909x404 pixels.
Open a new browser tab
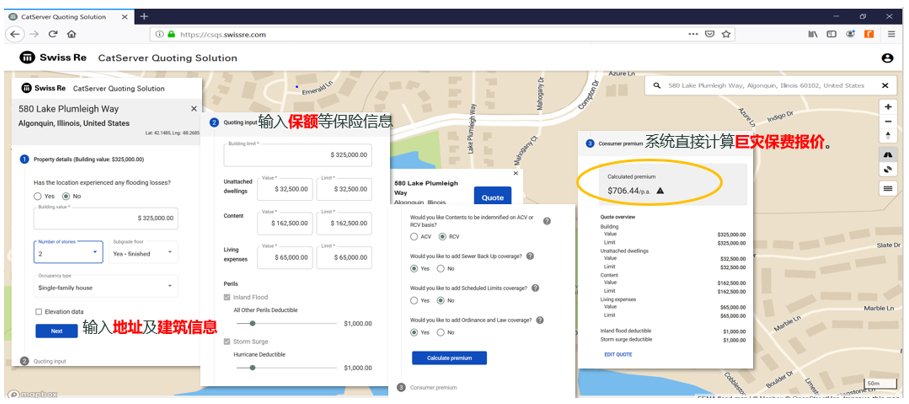[x=144, y=16]
